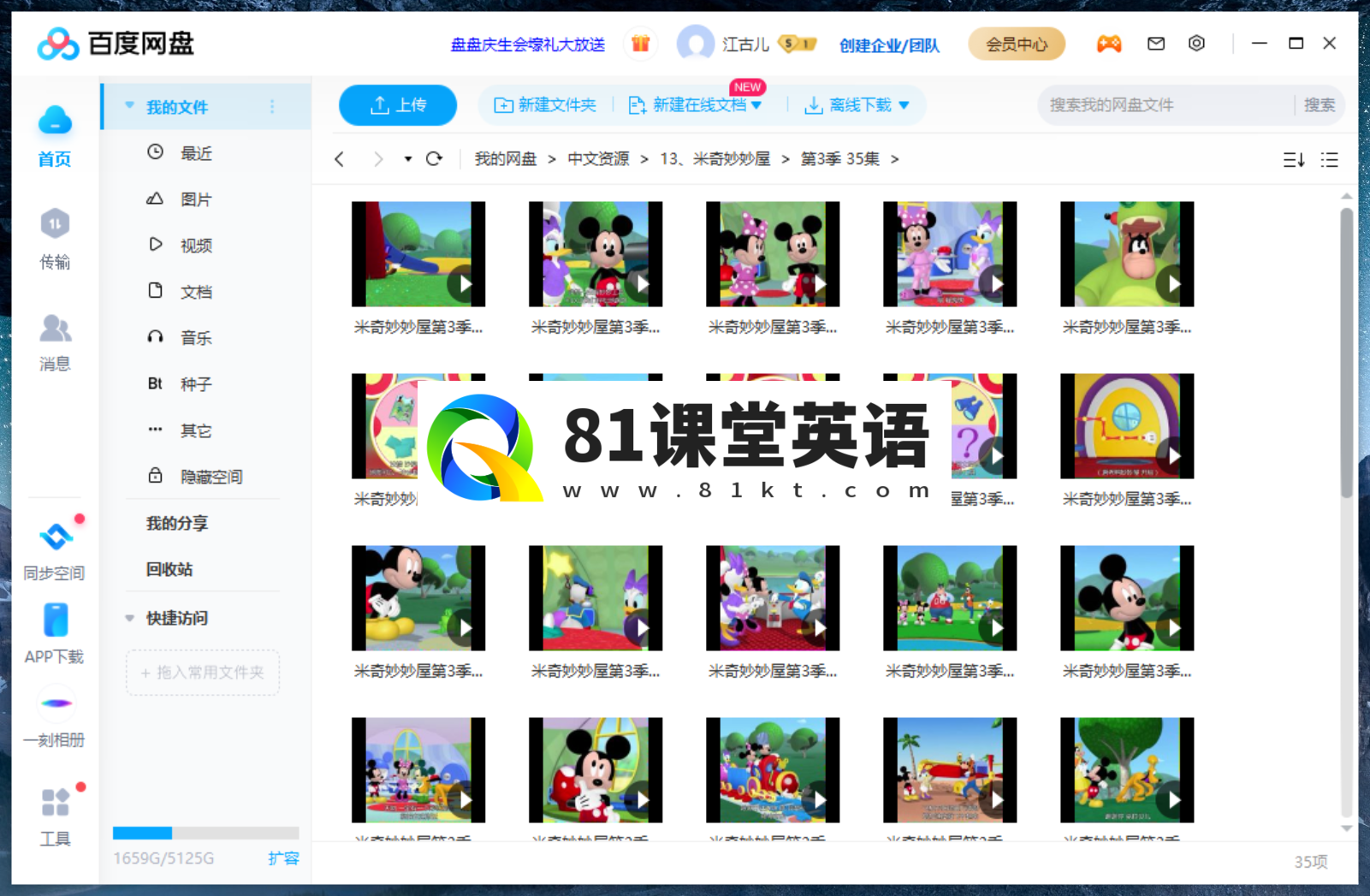Screen dimensions: 1370x896
Task: Open the Daisy and Mickey video thumbnail
Action: pos(596,254)
